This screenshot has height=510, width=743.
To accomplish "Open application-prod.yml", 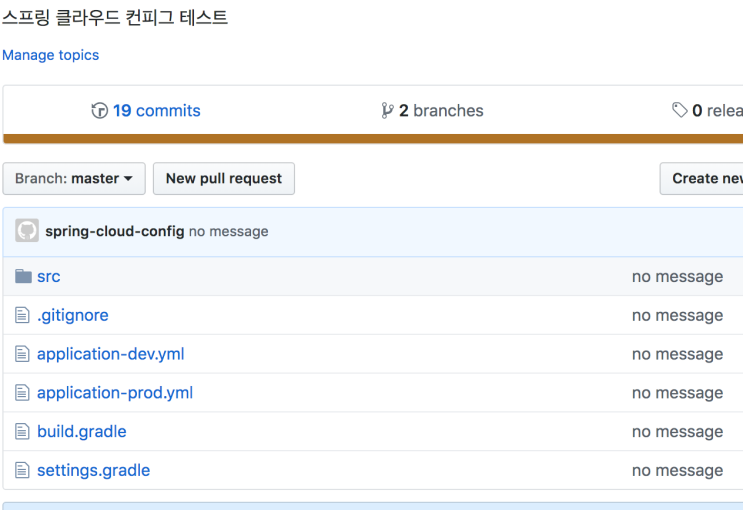I will (115, 392).
